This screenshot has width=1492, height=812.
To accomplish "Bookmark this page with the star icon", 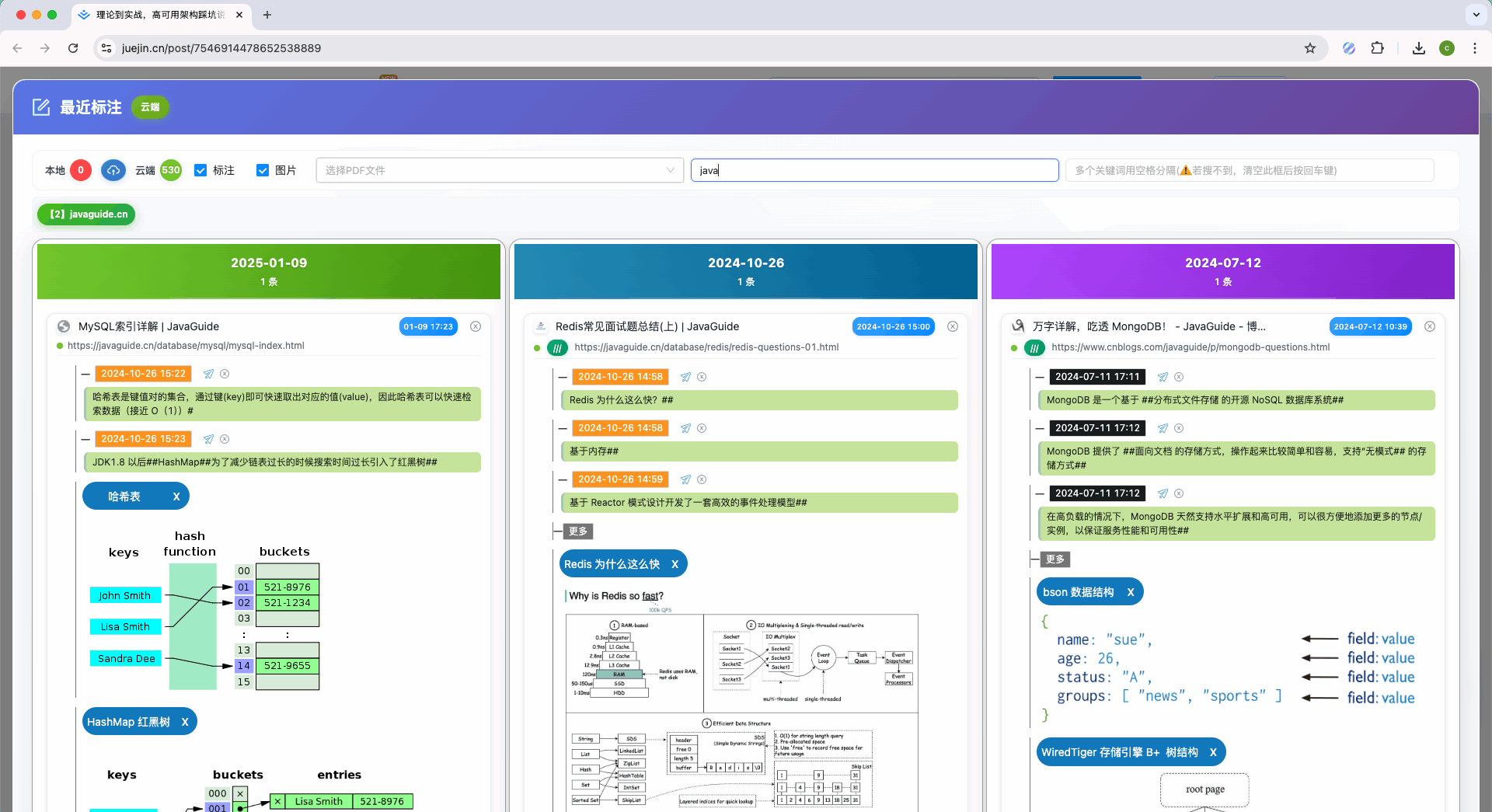I will pos(1310,48).
